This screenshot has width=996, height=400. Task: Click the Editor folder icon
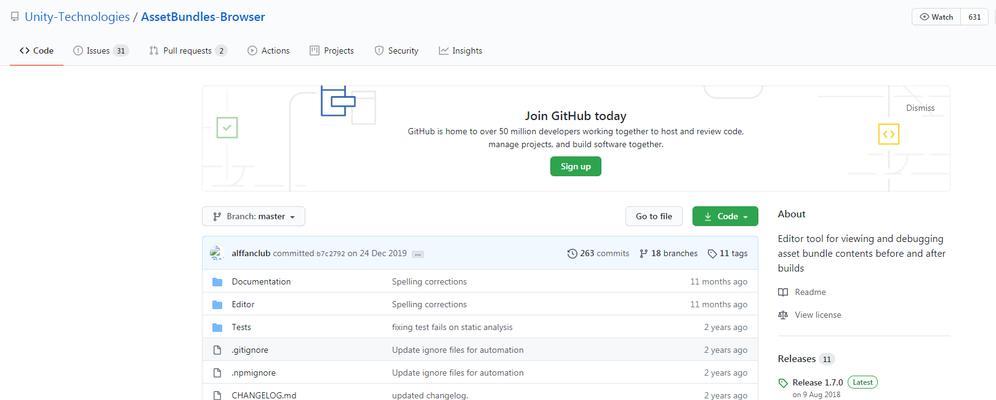click(217, 305)
